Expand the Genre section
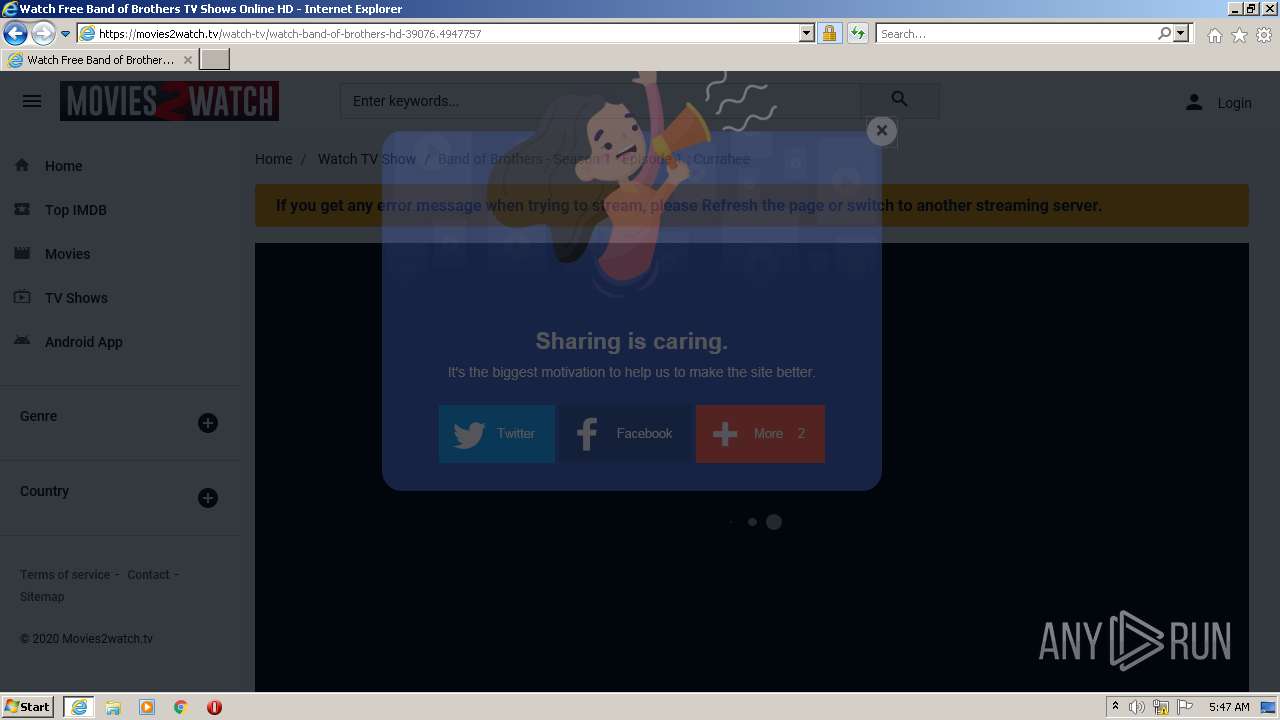Image resolution: width=1280 pixels, height=720 pixels. (208, 423)
